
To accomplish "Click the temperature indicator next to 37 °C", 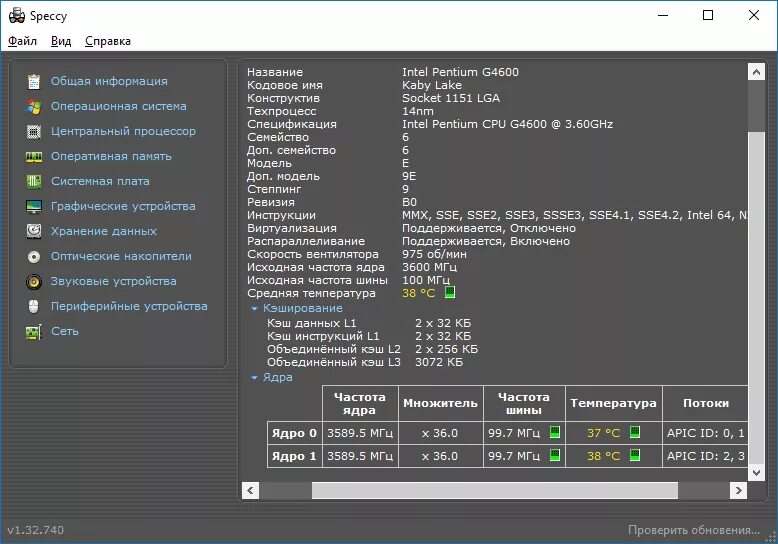I will (x=635, y=432).
